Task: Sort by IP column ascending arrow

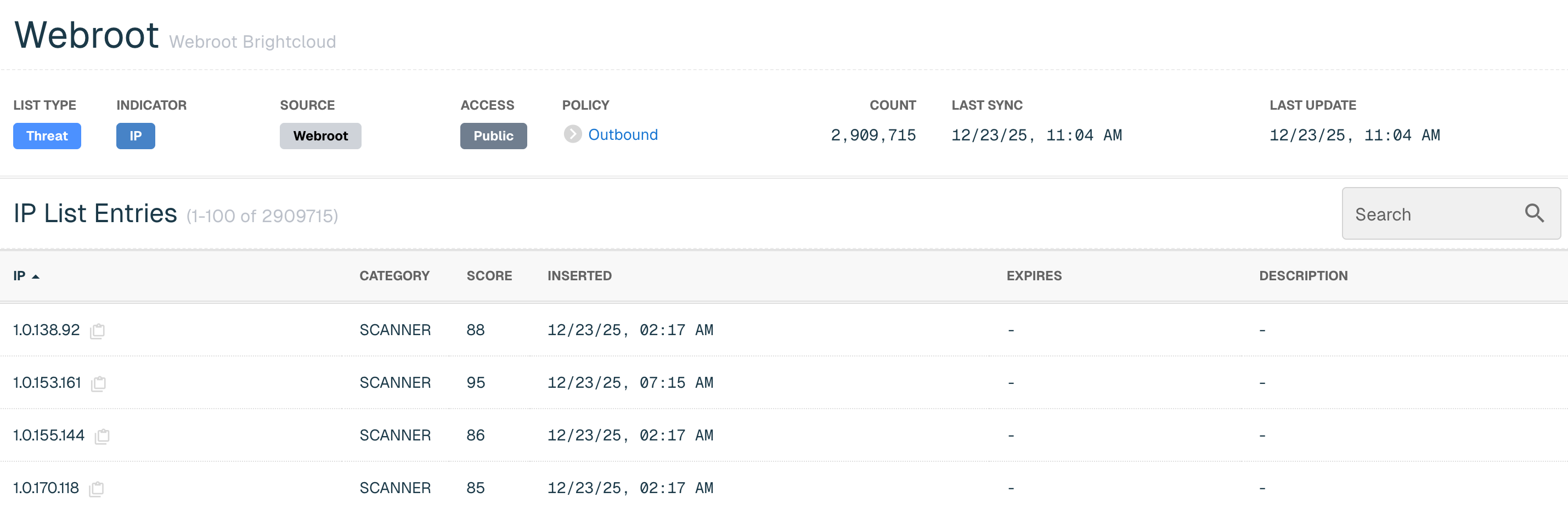Action: coord(36,276)
